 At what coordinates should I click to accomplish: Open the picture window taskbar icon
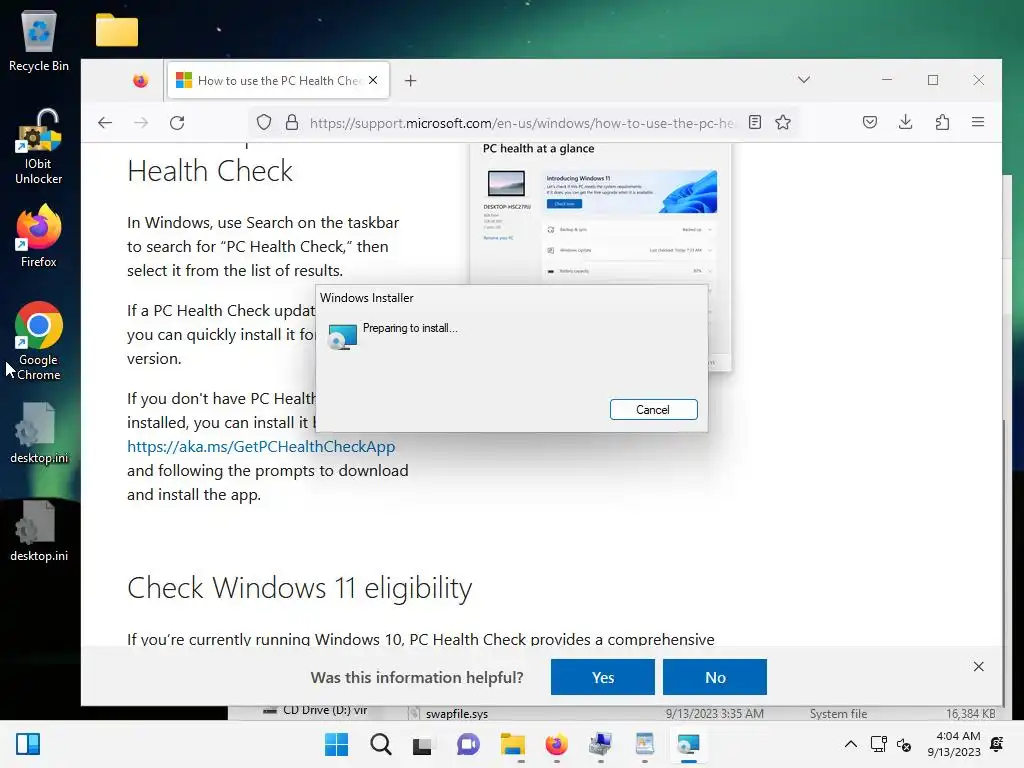tap(645, 744)
